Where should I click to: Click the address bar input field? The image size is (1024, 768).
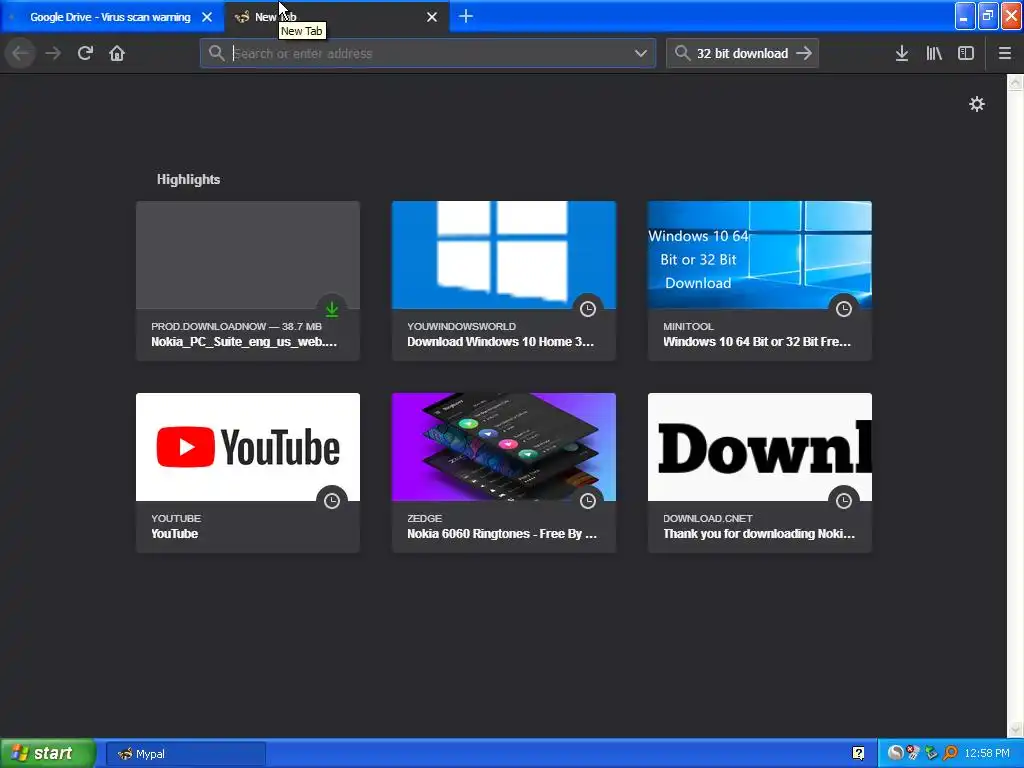click(428, 54)
